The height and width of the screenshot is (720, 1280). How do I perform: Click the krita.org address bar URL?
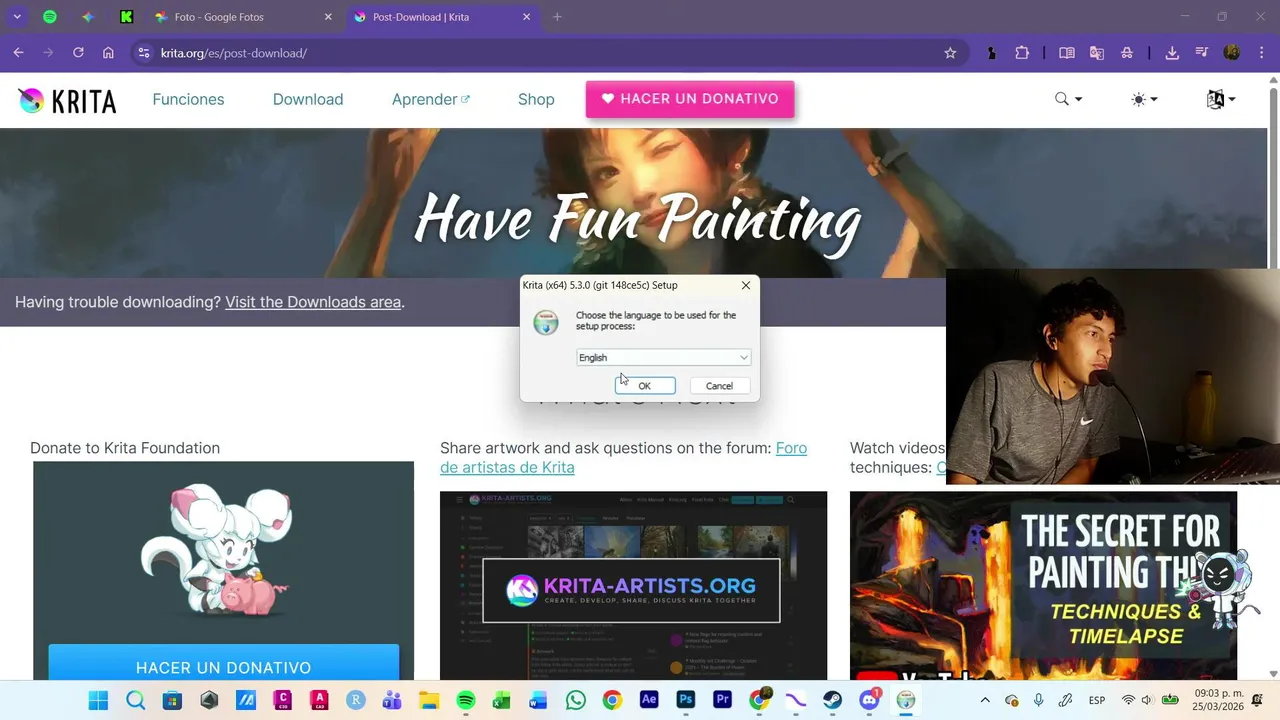coord(234,53)
